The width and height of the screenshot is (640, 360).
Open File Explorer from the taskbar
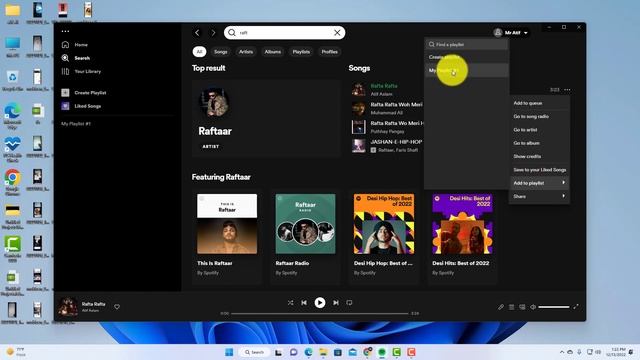(x=323, y=352)
